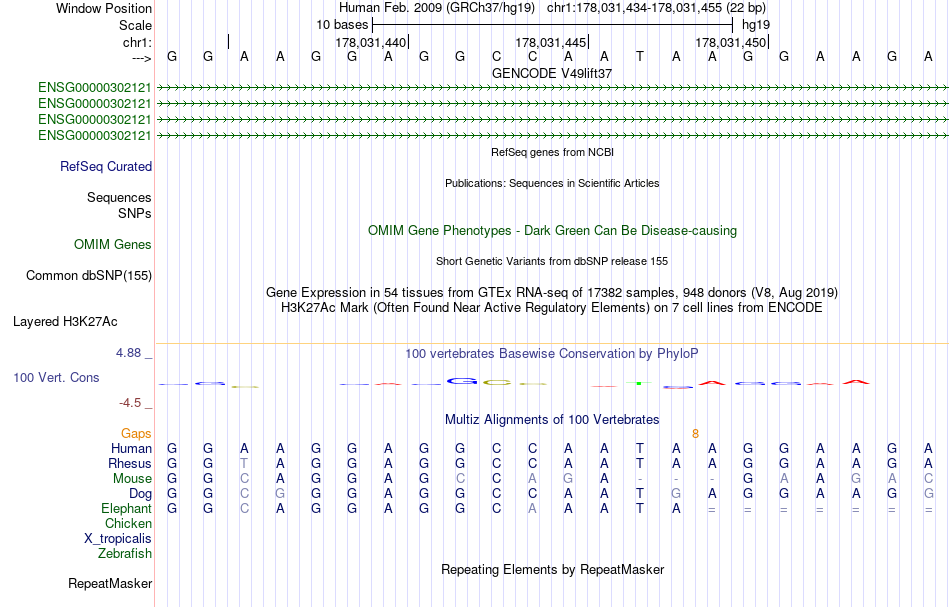Click the 'chr1:' ruler label
Image resolution: width=950 pixels, height=607 pixels.
(x=137, y=42)
